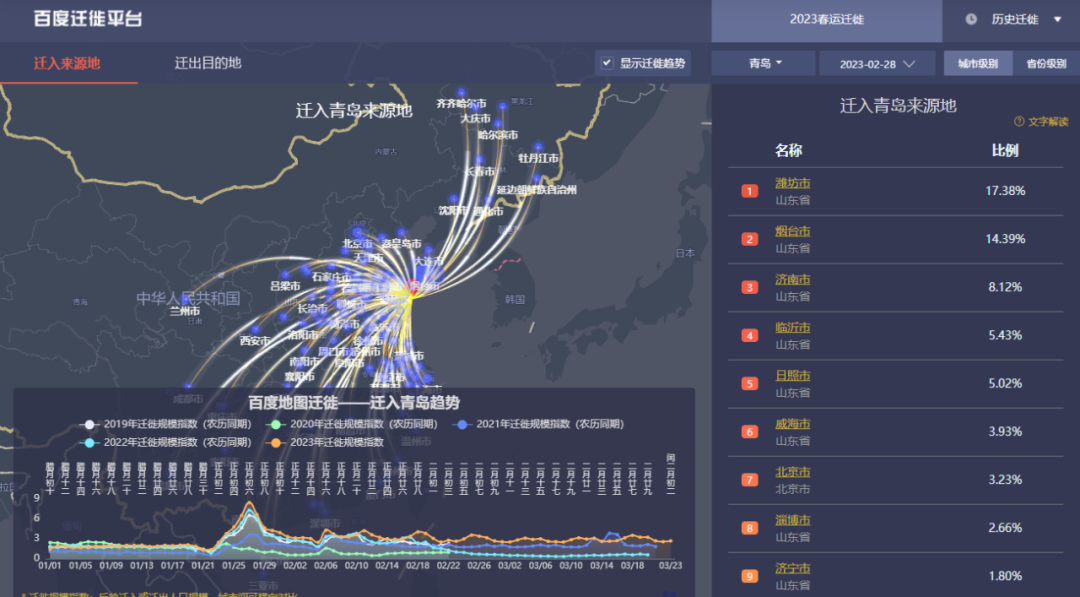This screenshot has width=1080, height=597.
Task: Toggle the 2021年迁徙规模指数 legend series
Action: pyautogui.click(x=539, y=424)
